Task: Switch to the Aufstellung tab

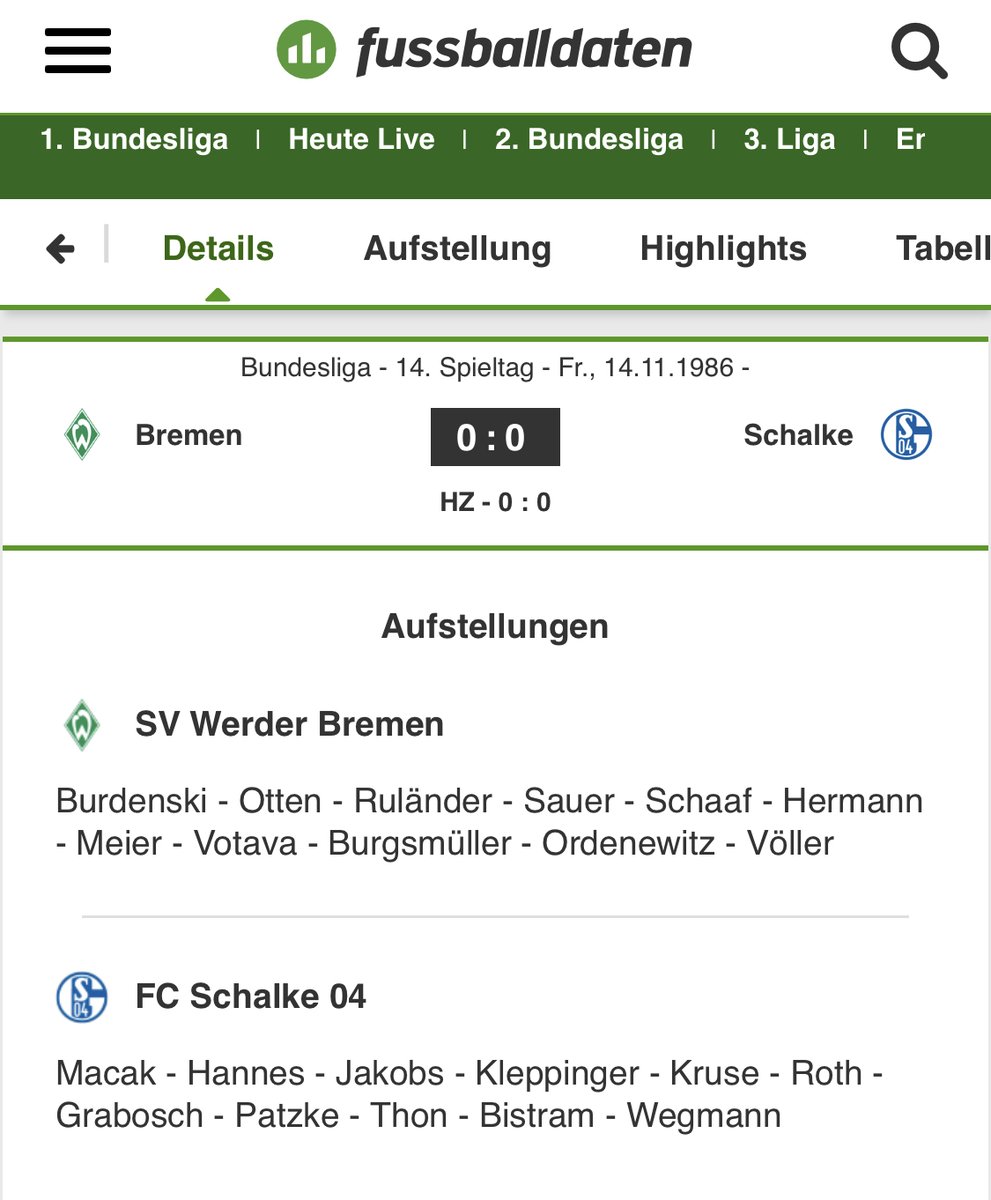Action: (x=457, y=248)
